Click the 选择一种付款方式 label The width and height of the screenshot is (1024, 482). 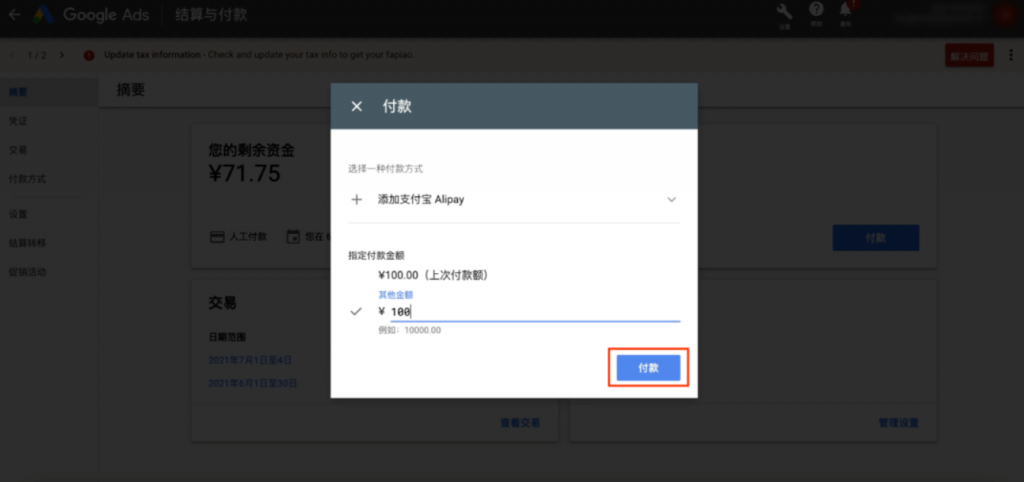coord(385,169)
